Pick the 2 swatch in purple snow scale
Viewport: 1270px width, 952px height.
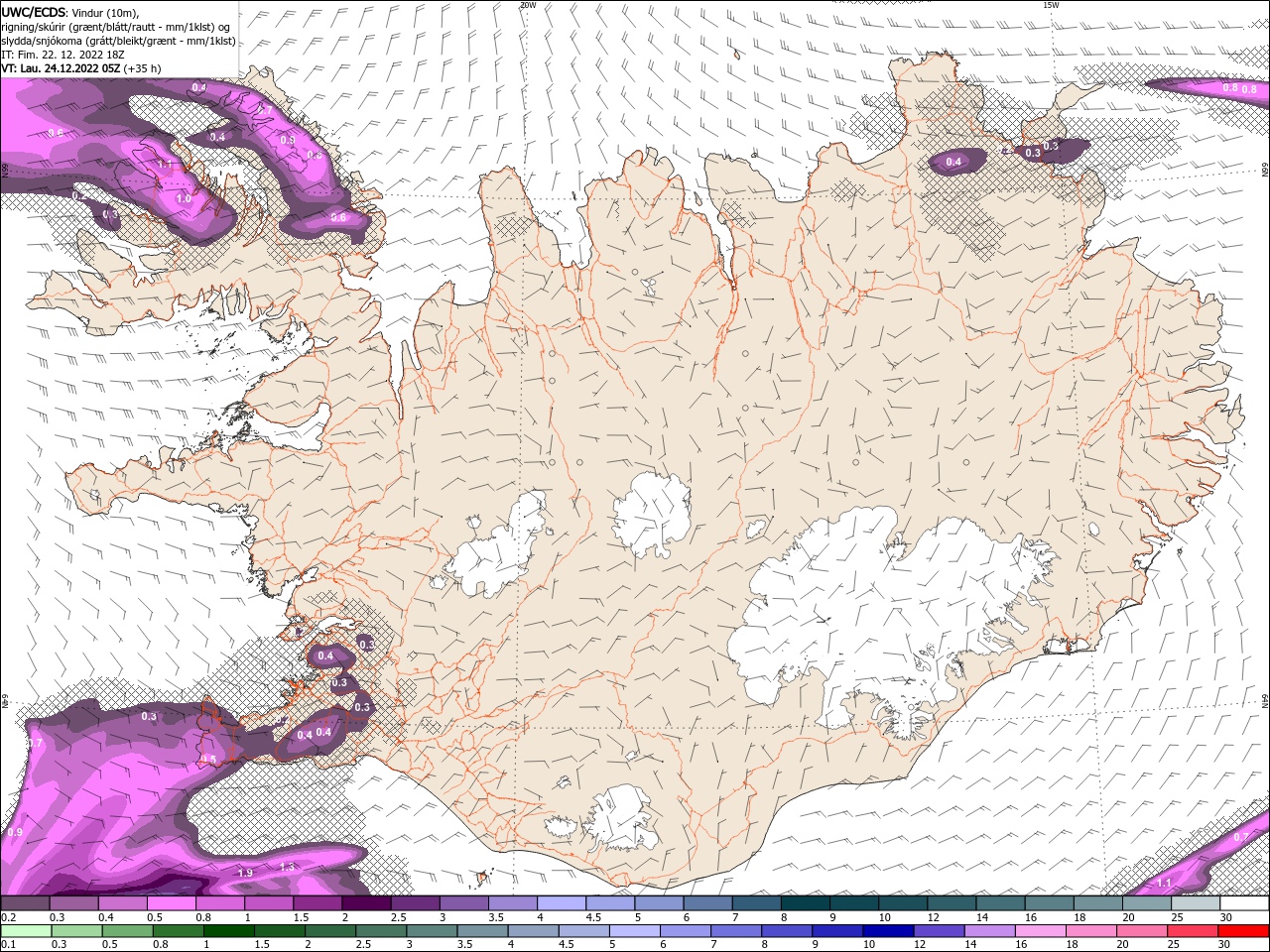pos(366,903)
